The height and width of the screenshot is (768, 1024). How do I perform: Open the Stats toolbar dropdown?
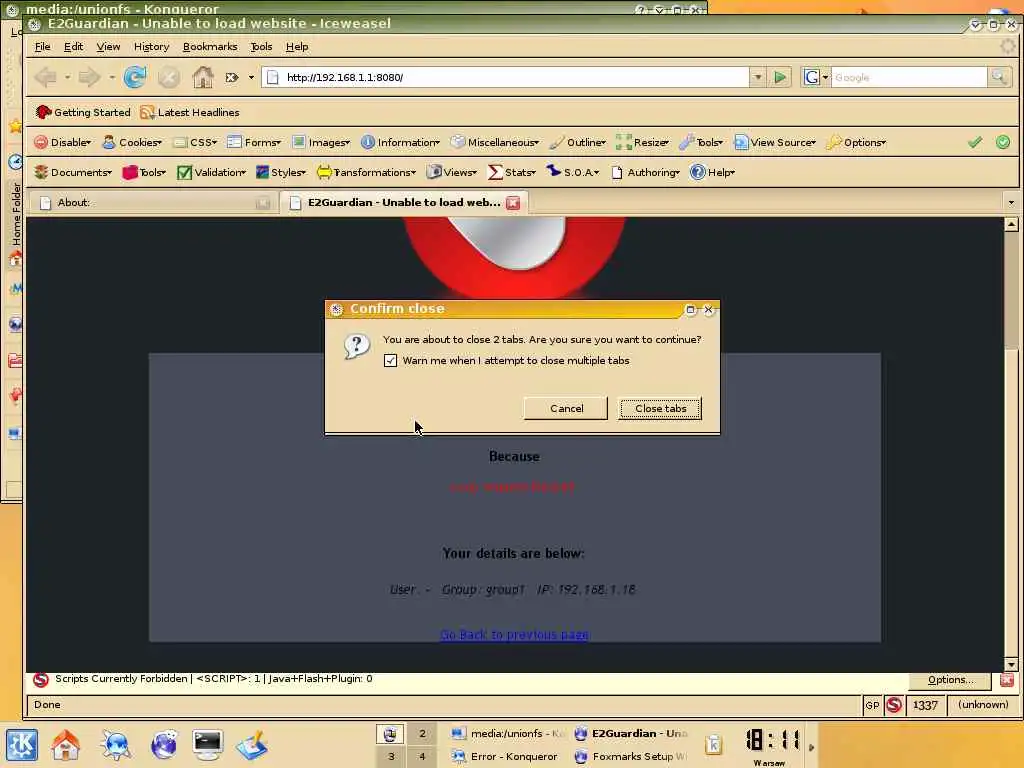[x=512, y=172]
